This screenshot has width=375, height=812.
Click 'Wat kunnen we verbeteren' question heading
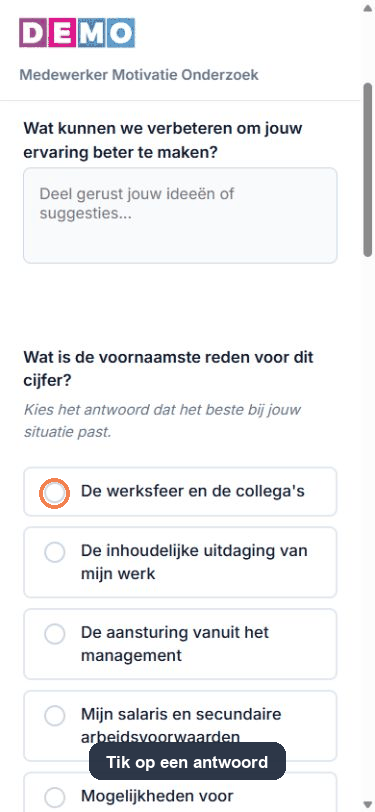[x=163, y=140]
